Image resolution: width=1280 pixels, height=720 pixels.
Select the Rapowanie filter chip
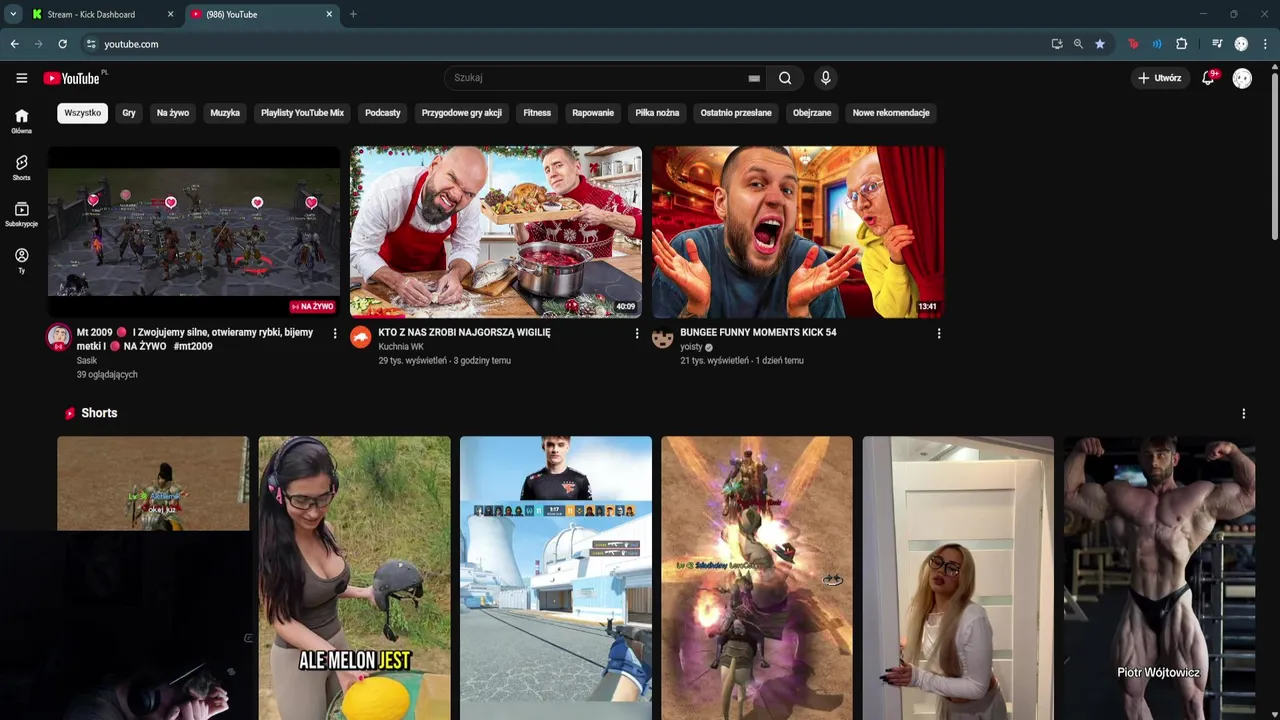593,113
